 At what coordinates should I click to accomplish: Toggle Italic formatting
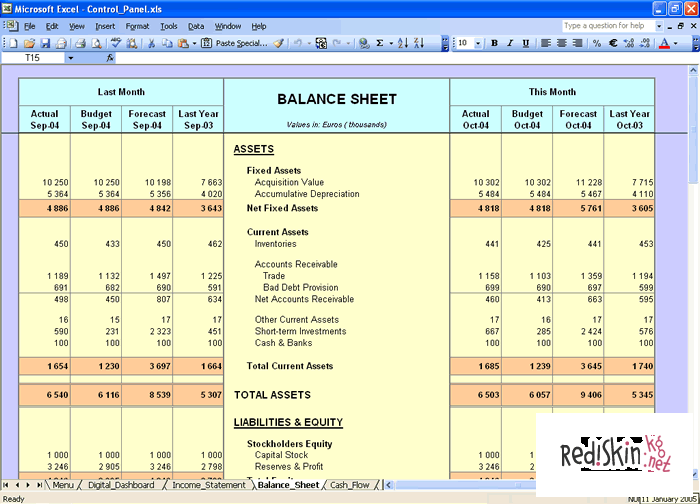coord(510,43)
